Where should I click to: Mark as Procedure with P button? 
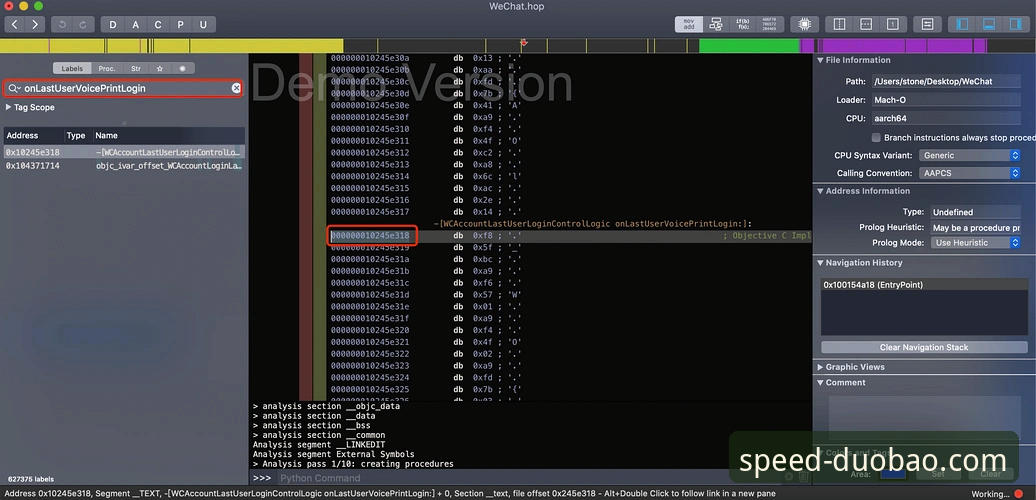(180, 24)
